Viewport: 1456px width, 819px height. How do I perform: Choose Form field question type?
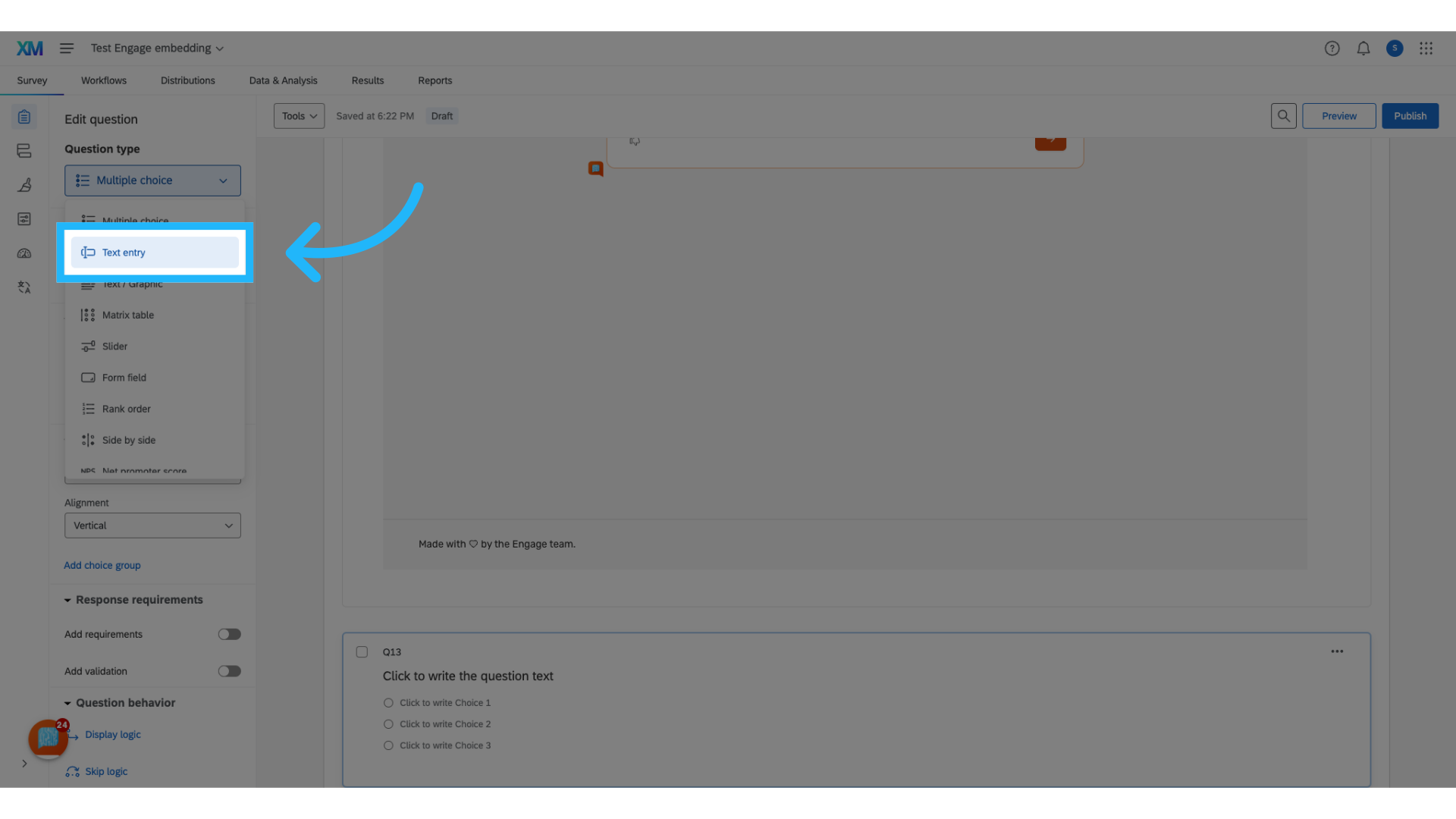(155, 378)
